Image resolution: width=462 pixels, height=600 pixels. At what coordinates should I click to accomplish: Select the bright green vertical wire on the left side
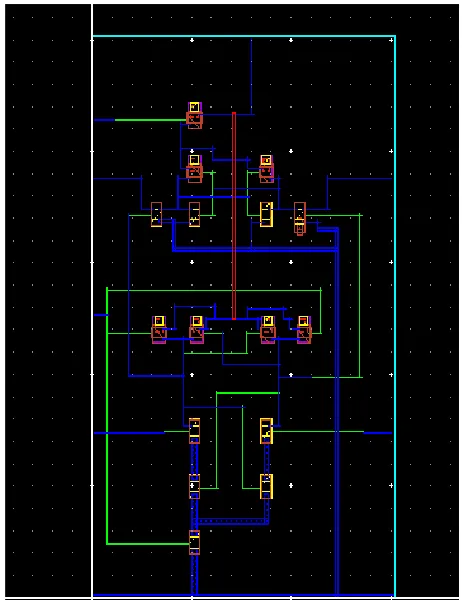(x=107, y=416)
